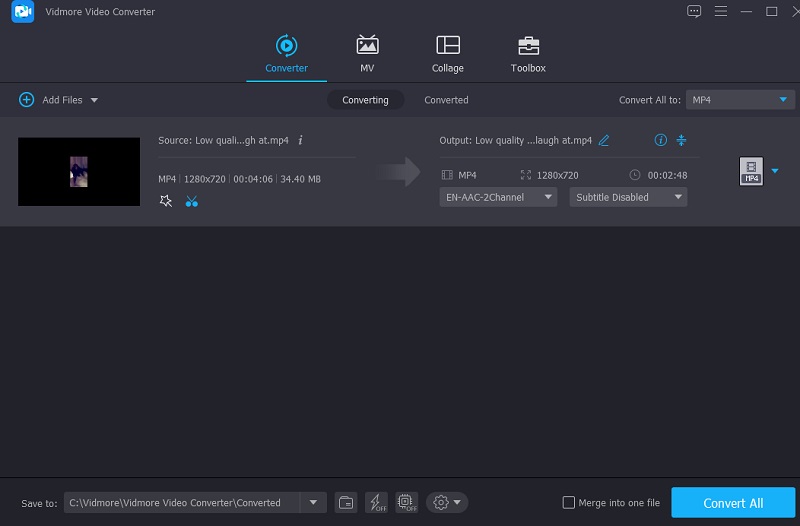This screenshot has width=800, height=526.
Task: Open the edit effects star-wand icon
Action: tap(166, 201)
